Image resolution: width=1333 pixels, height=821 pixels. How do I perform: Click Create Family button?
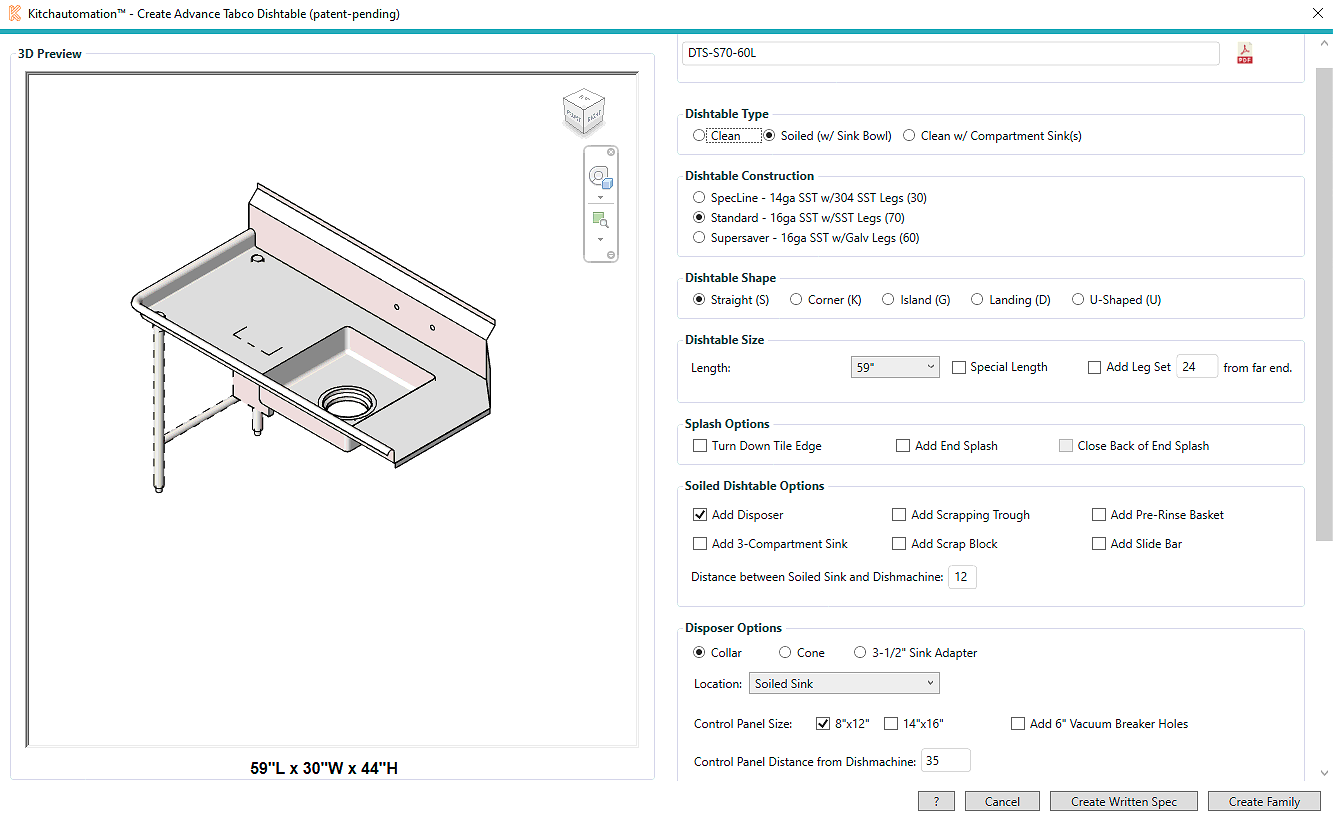point(1264,801)
